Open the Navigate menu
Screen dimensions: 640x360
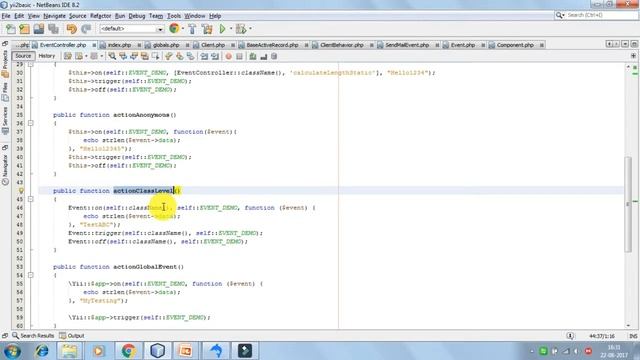(54, 16)
